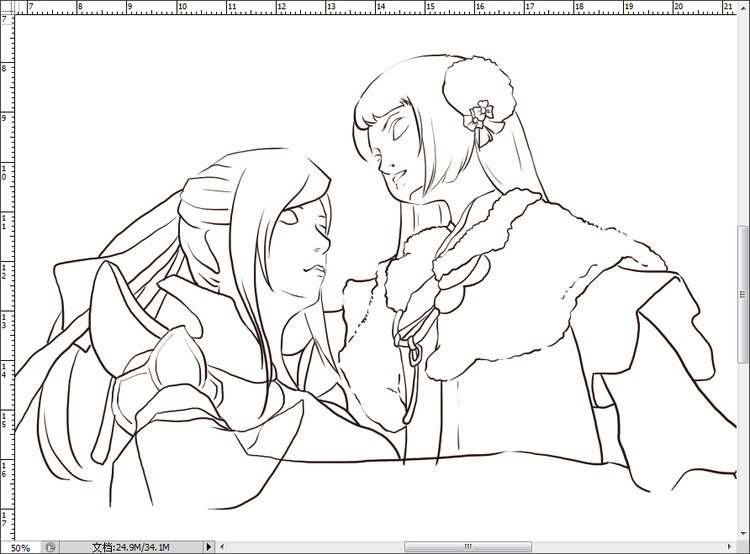Click the document size readout 文档:24.9M/34.1M
Image resolution: width=750 pixels, height=554 pixels.
pos(131,547)
